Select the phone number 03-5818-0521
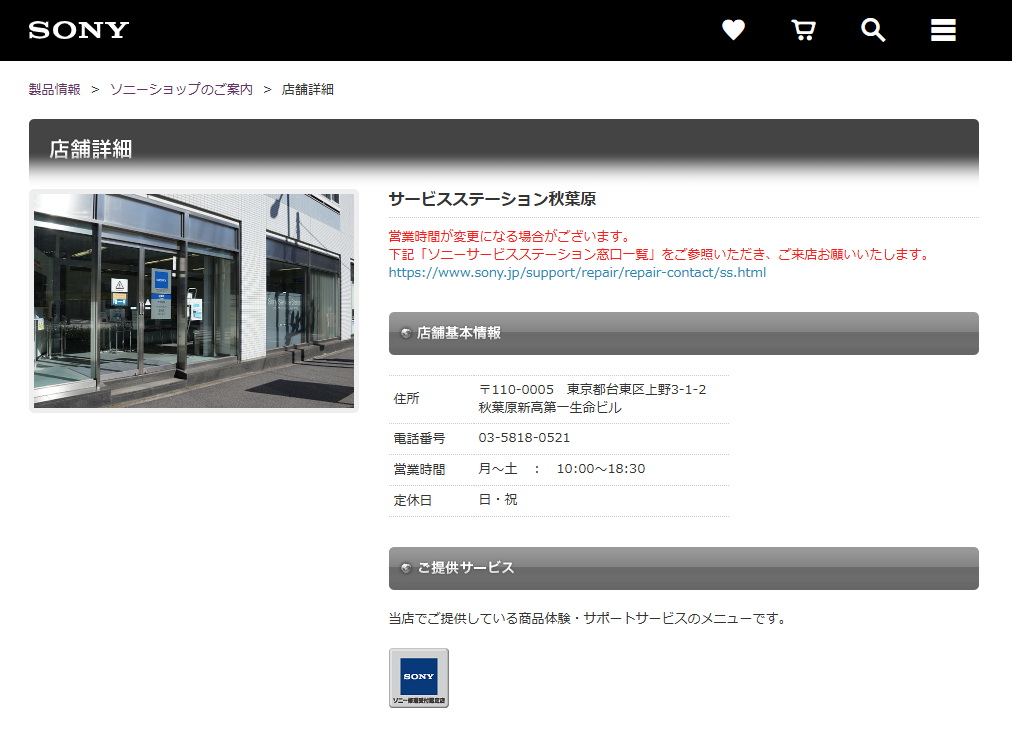 tap(524, 438)
